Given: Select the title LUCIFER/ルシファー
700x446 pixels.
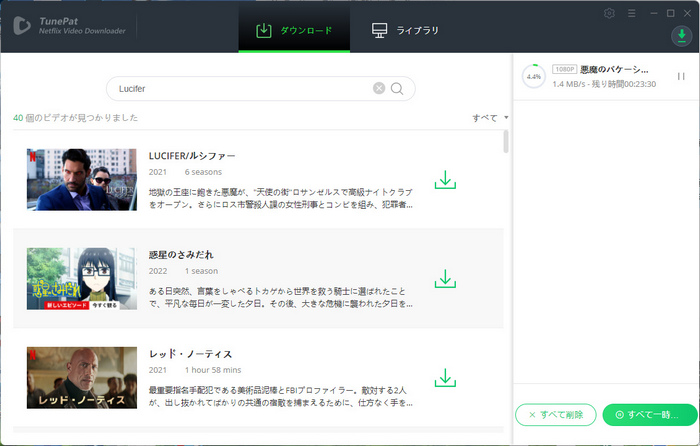Looking at the screenshot, I should [192, 156].
